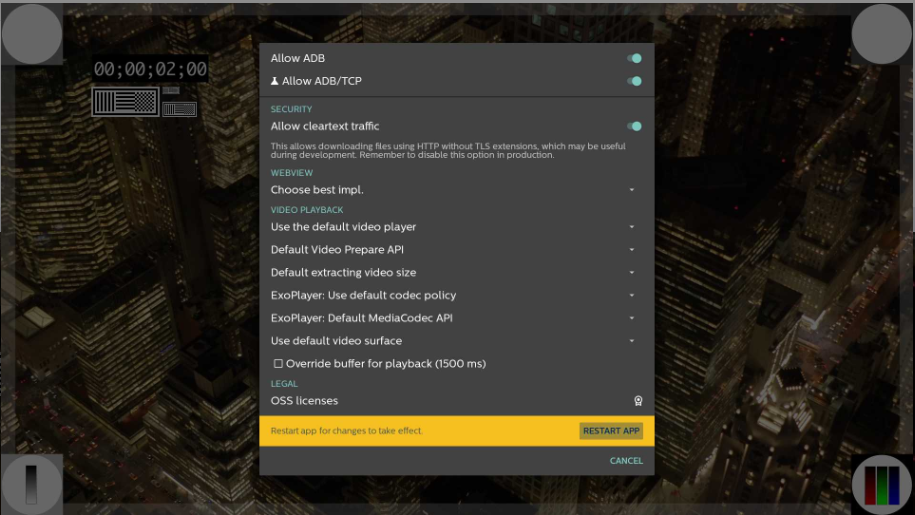Check Override buffer for playback checkbox
Screen dimensions: 915x515
(x=278, y=364)
